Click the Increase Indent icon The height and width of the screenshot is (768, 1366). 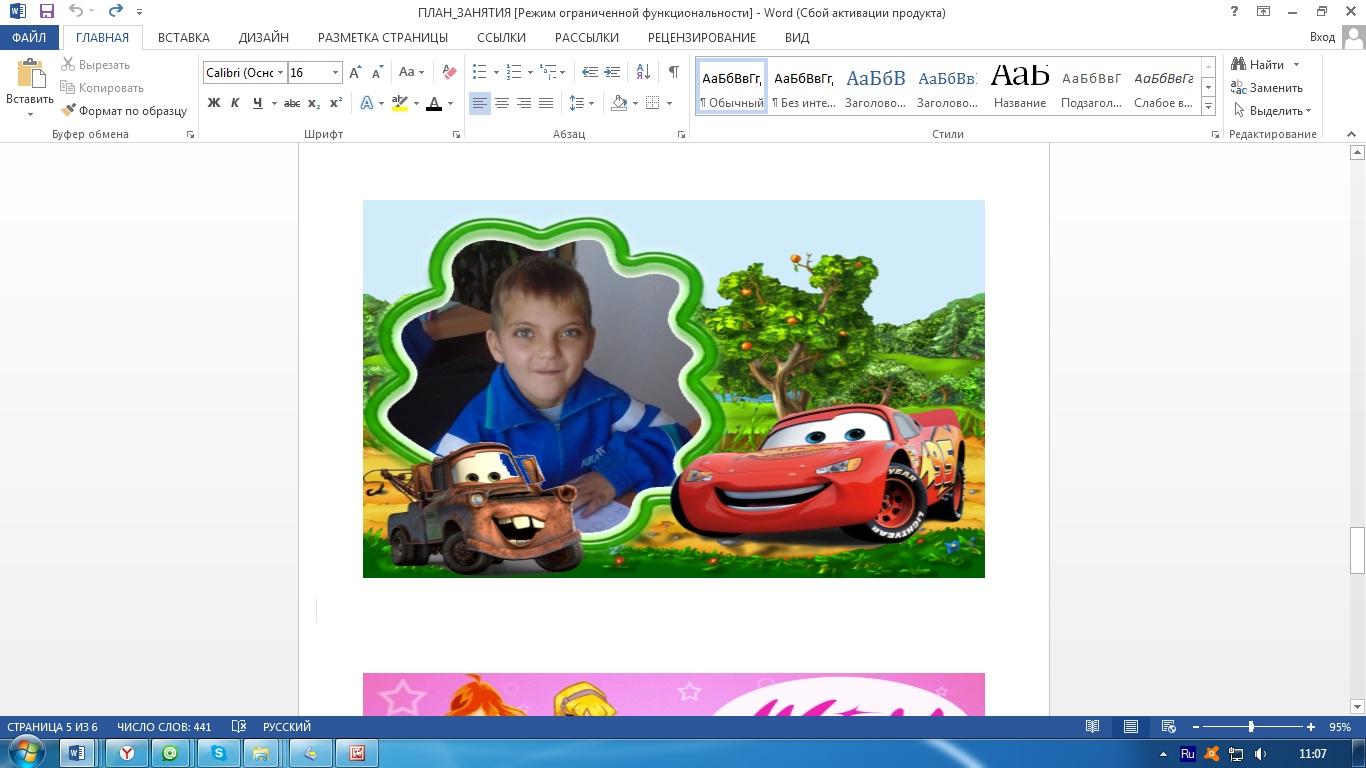pyautogui.click(x=612, y=72)
